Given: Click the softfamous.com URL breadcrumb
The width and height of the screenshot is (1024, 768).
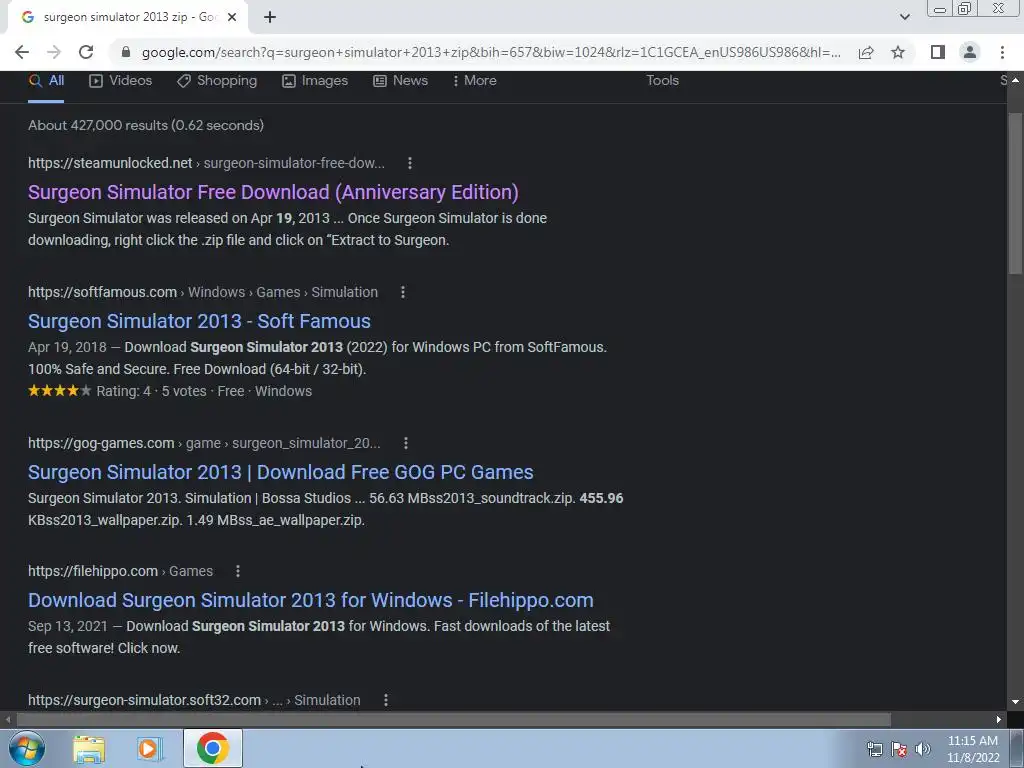Looking at the screenshot, I should tap(203, 292).
